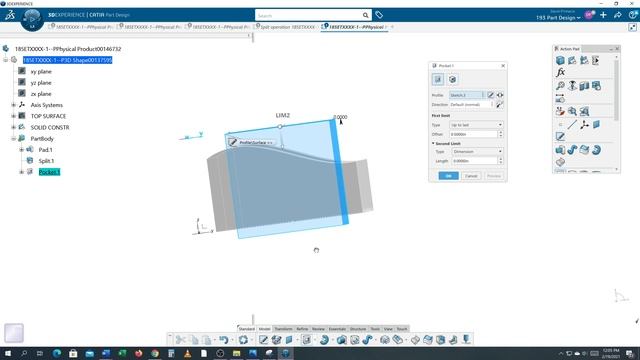Select the rib sweep icon in Action Pad
This screenshot has height=360, width=640.
click(572, 150)
